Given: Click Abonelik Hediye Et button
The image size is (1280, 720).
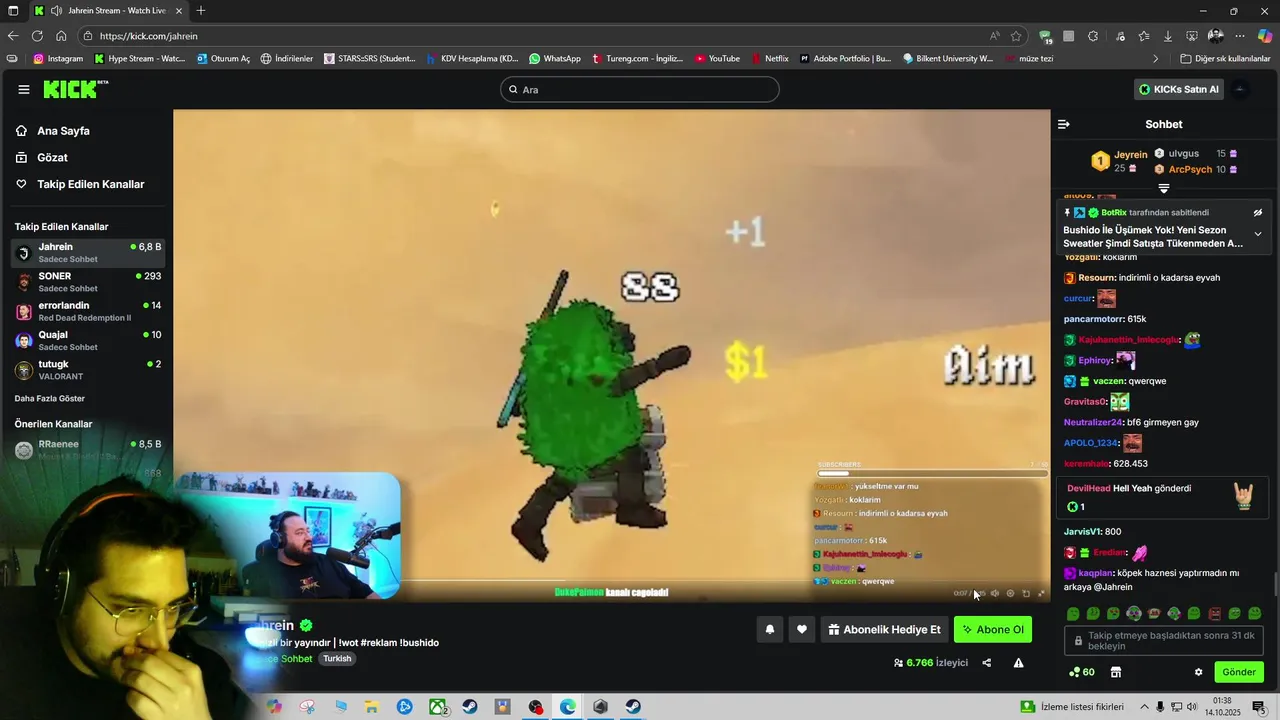Looking at the screenshot, I should (884, 629).
